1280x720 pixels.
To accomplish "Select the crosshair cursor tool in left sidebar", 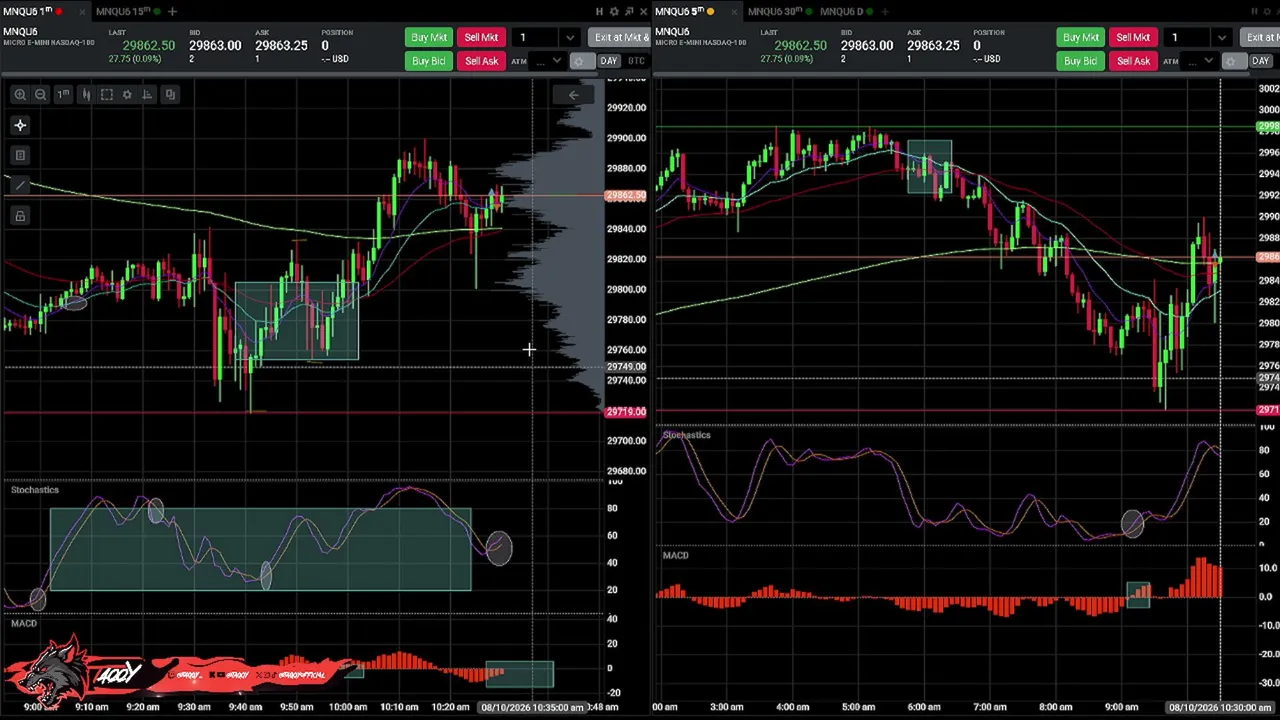I will (20, 125).
